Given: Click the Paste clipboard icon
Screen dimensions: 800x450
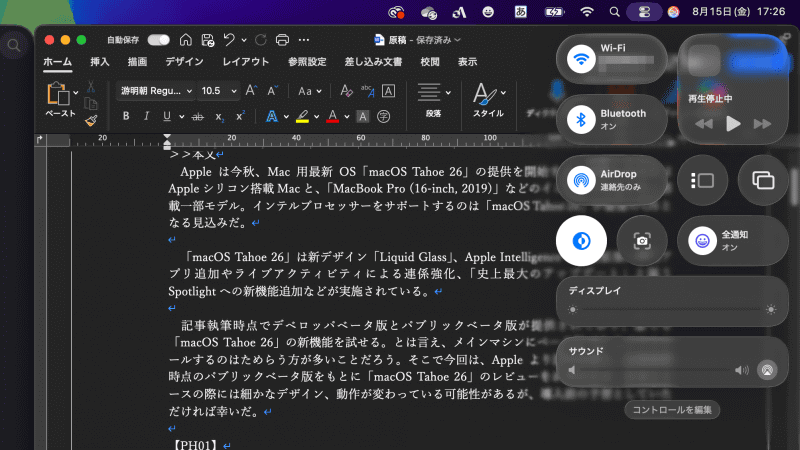Looking at the screenshot, I should (58, 94).
